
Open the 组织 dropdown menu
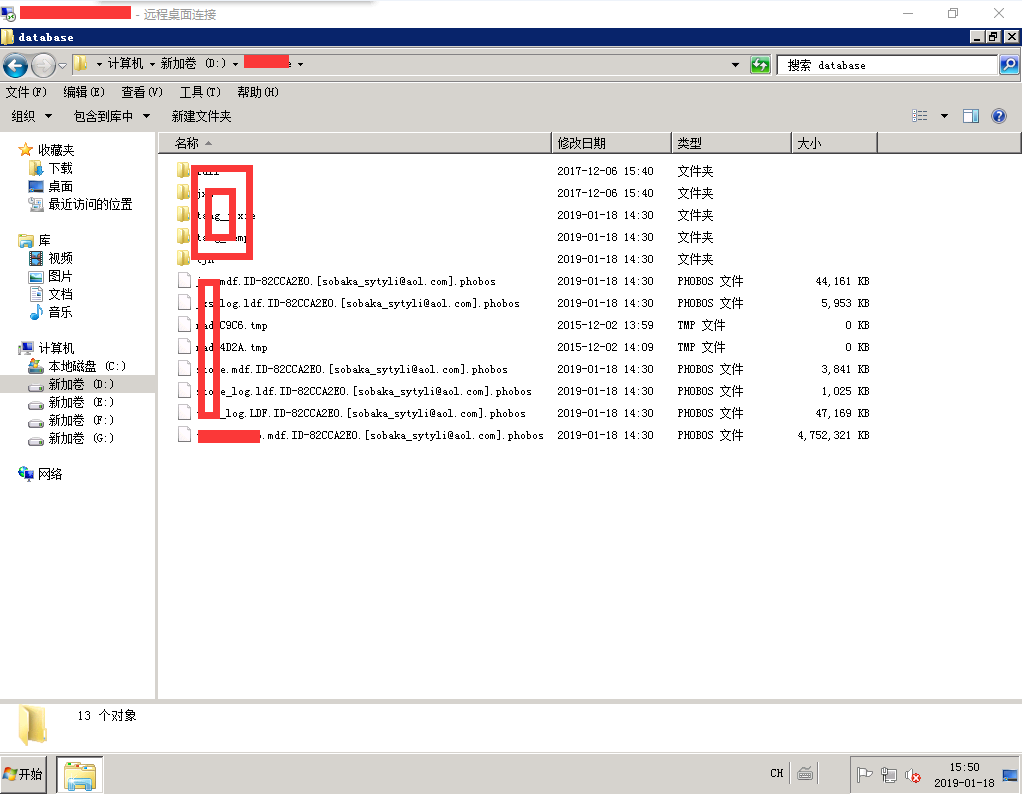tap(31, 116)
